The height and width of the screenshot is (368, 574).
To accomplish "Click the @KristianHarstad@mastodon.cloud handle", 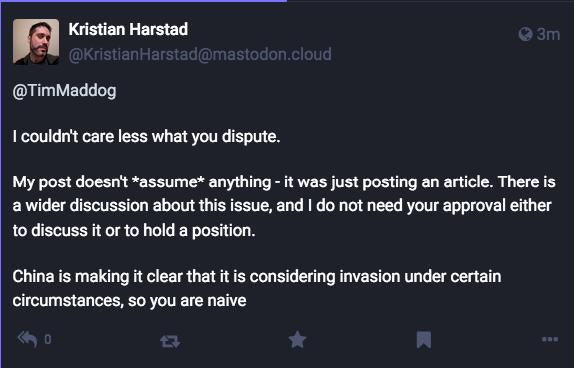I will click(200, 54).
